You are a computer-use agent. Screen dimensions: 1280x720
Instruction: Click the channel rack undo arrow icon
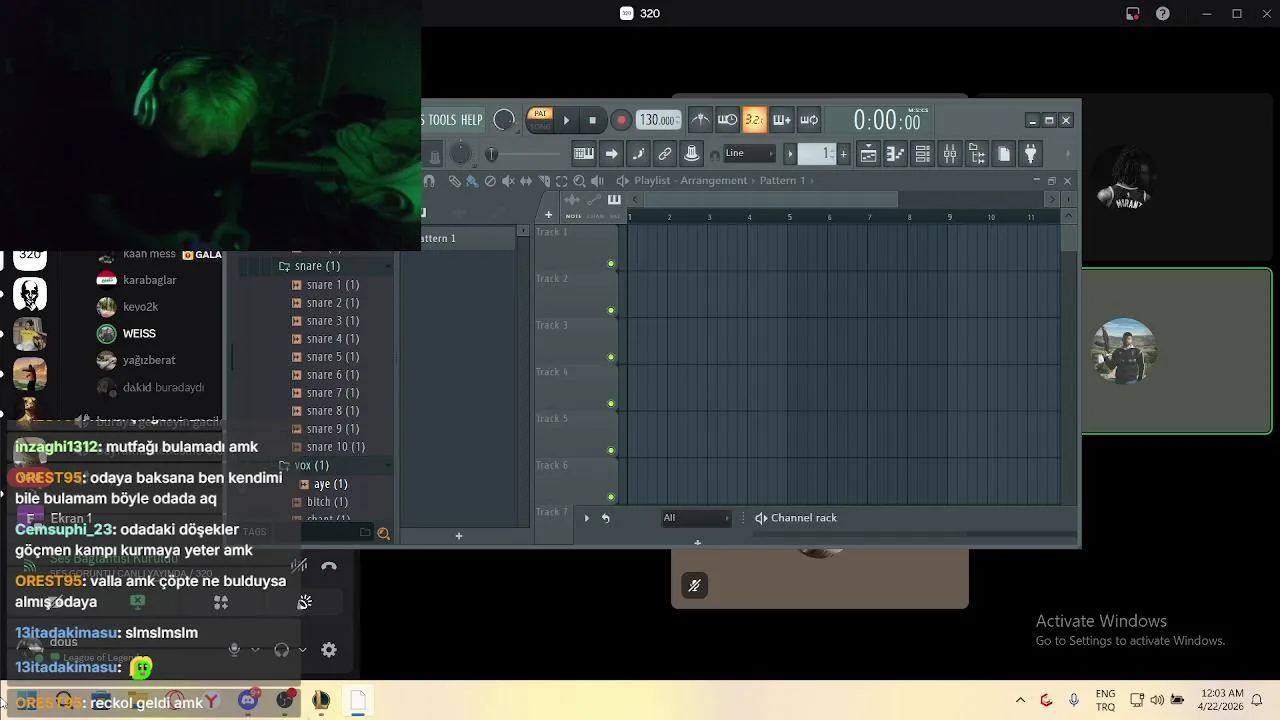point(605,518)
